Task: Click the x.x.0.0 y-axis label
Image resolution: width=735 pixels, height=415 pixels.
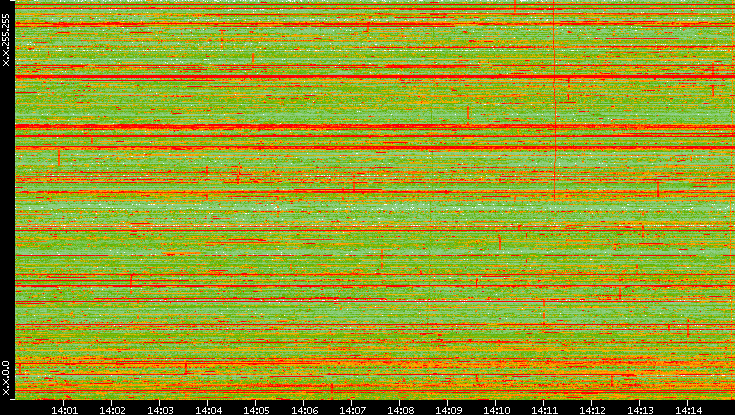Action: (6, 378)
